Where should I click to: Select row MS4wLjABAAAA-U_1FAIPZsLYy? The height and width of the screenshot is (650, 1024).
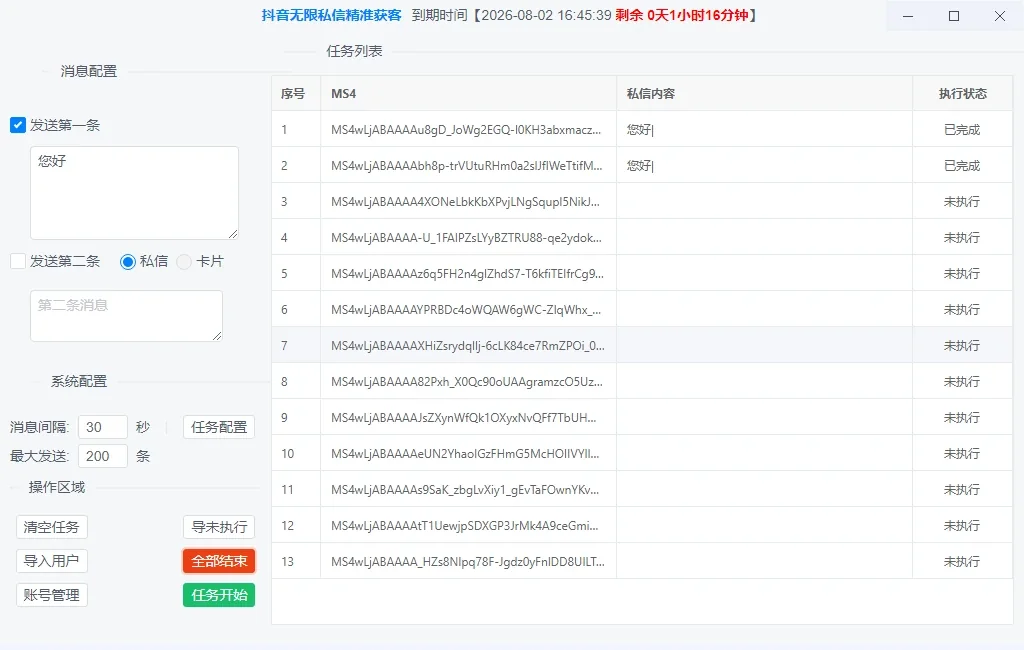(642, 237)
